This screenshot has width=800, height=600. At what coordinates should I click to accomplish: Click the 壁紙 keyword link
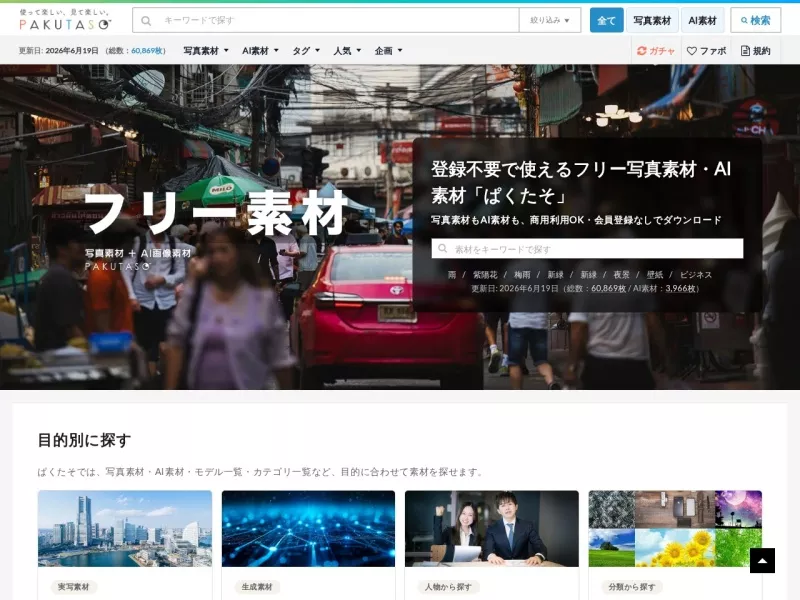coord(655,274)
